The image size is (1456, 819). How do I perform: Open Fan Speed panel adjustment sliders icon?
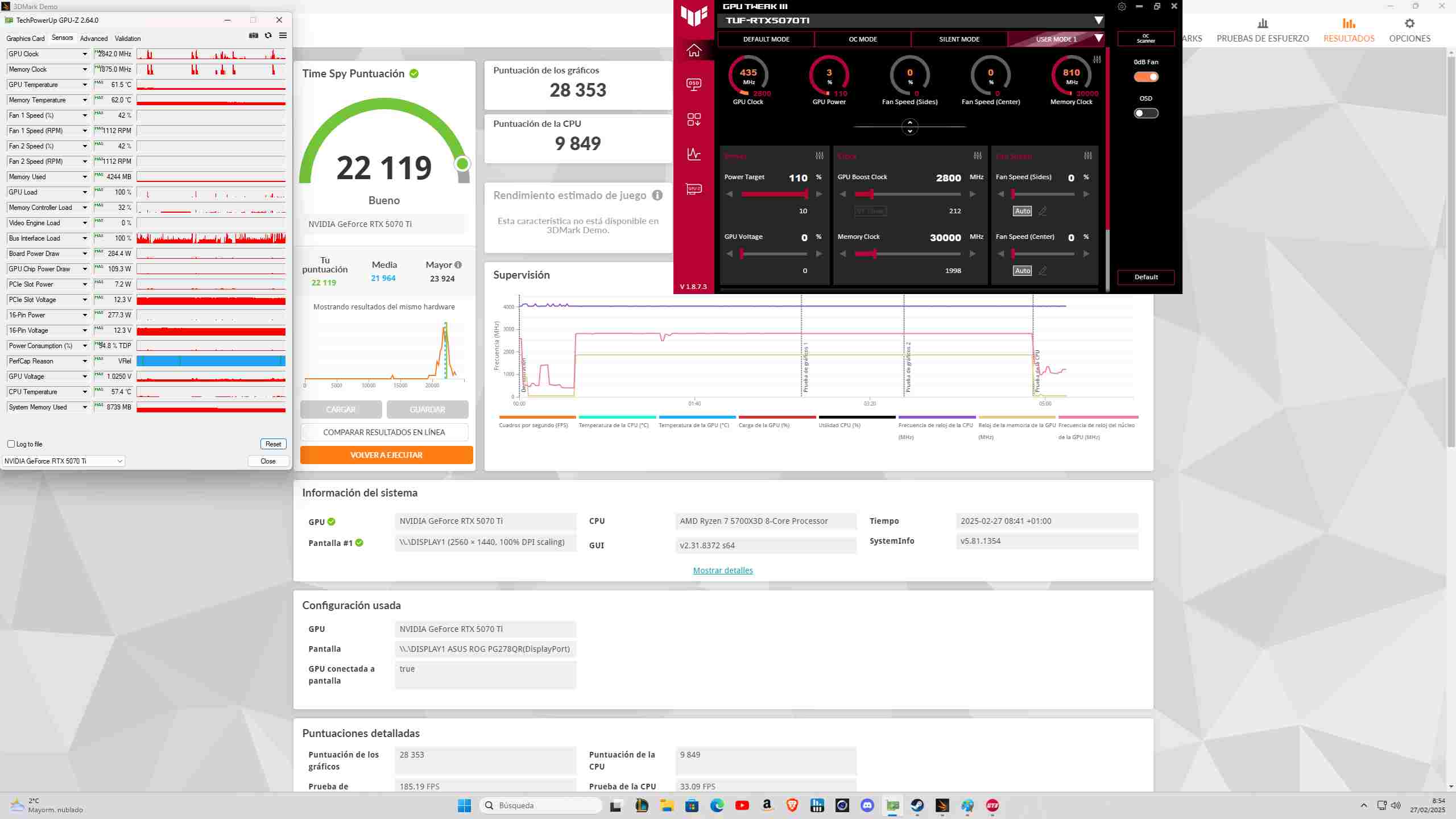[x=1088, y=156]
